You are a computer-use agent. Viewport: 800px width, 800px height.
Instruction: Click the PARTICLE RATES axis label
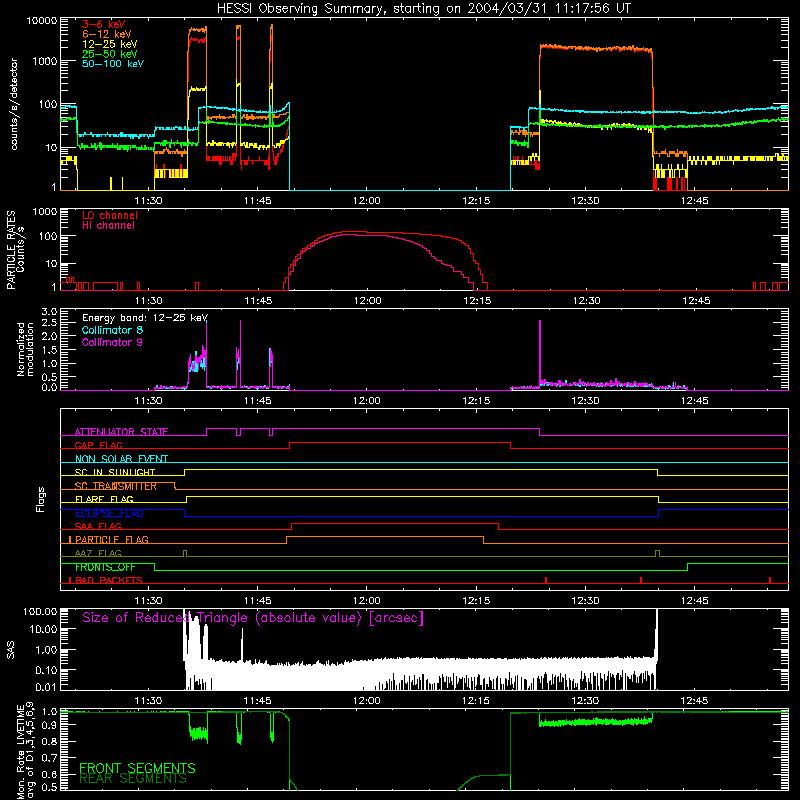coord(11,250)
